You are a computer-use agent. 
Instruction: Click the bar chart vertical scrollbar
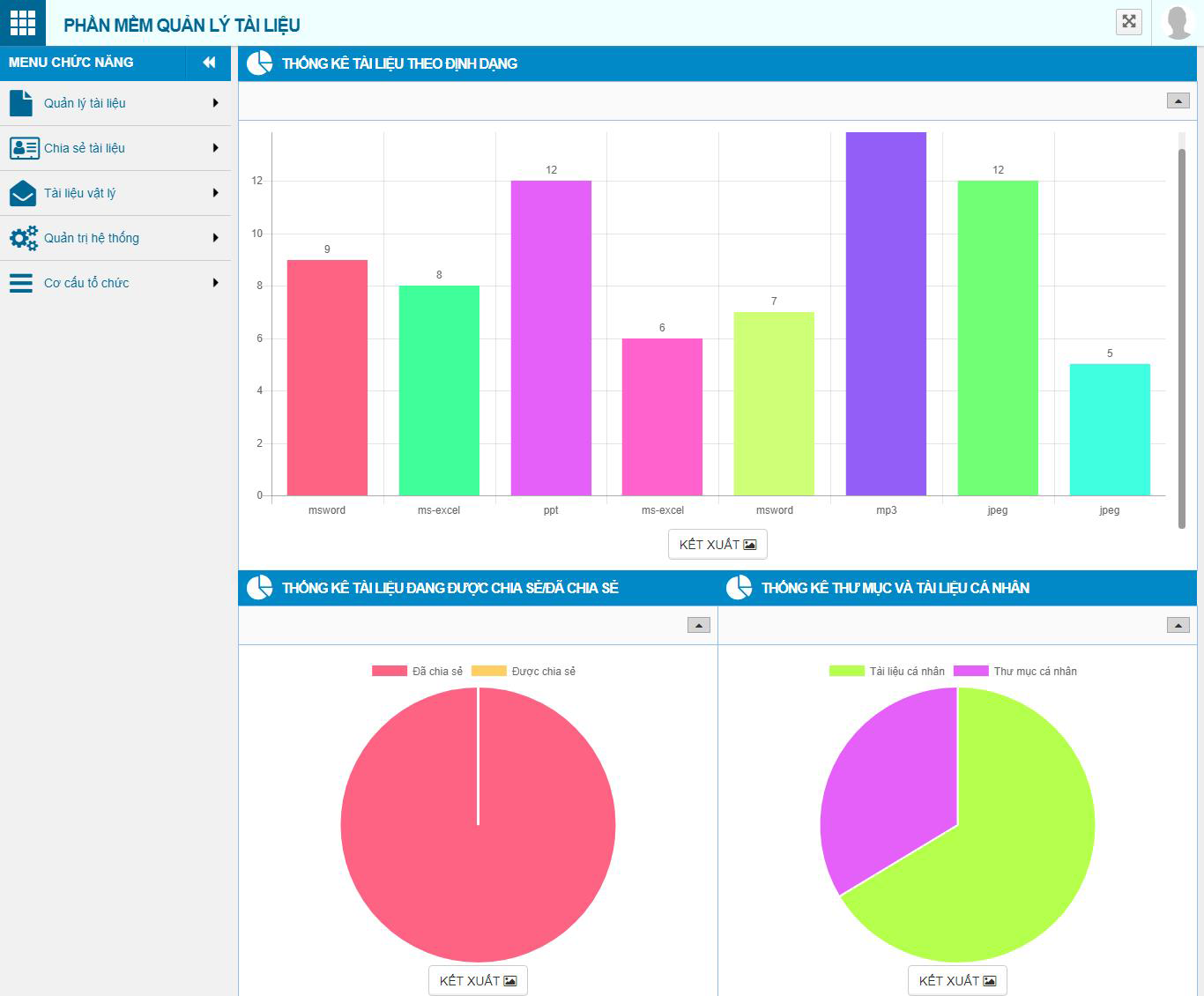(1182, 335)
